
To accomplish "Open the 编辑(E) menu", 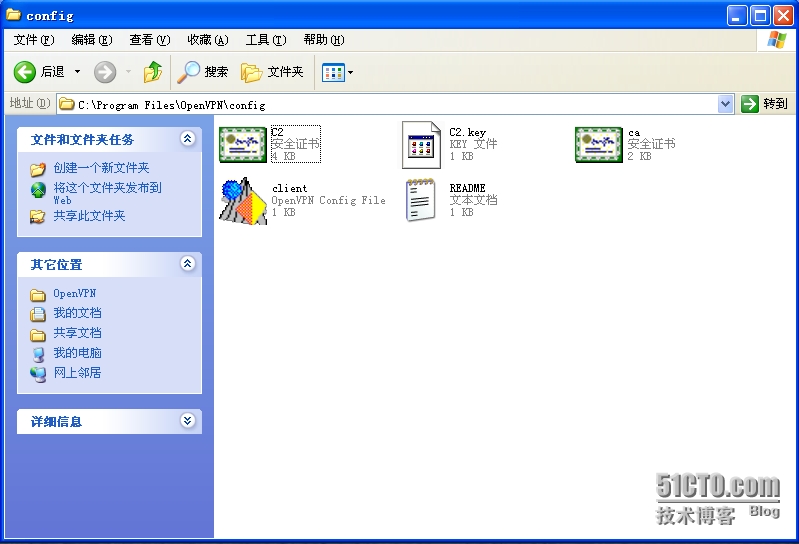I will (x=92, y=40).
